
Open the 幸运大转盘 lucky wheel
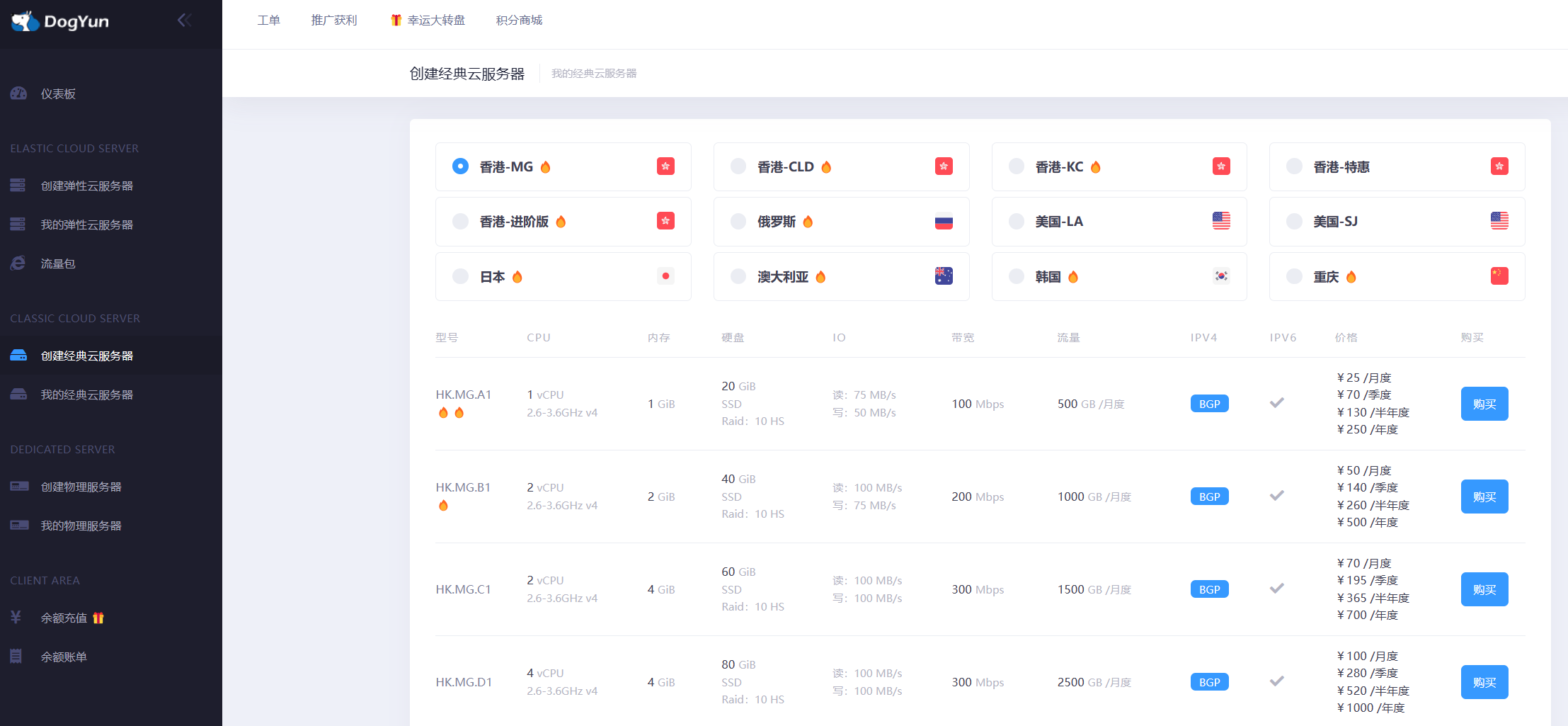434,20
